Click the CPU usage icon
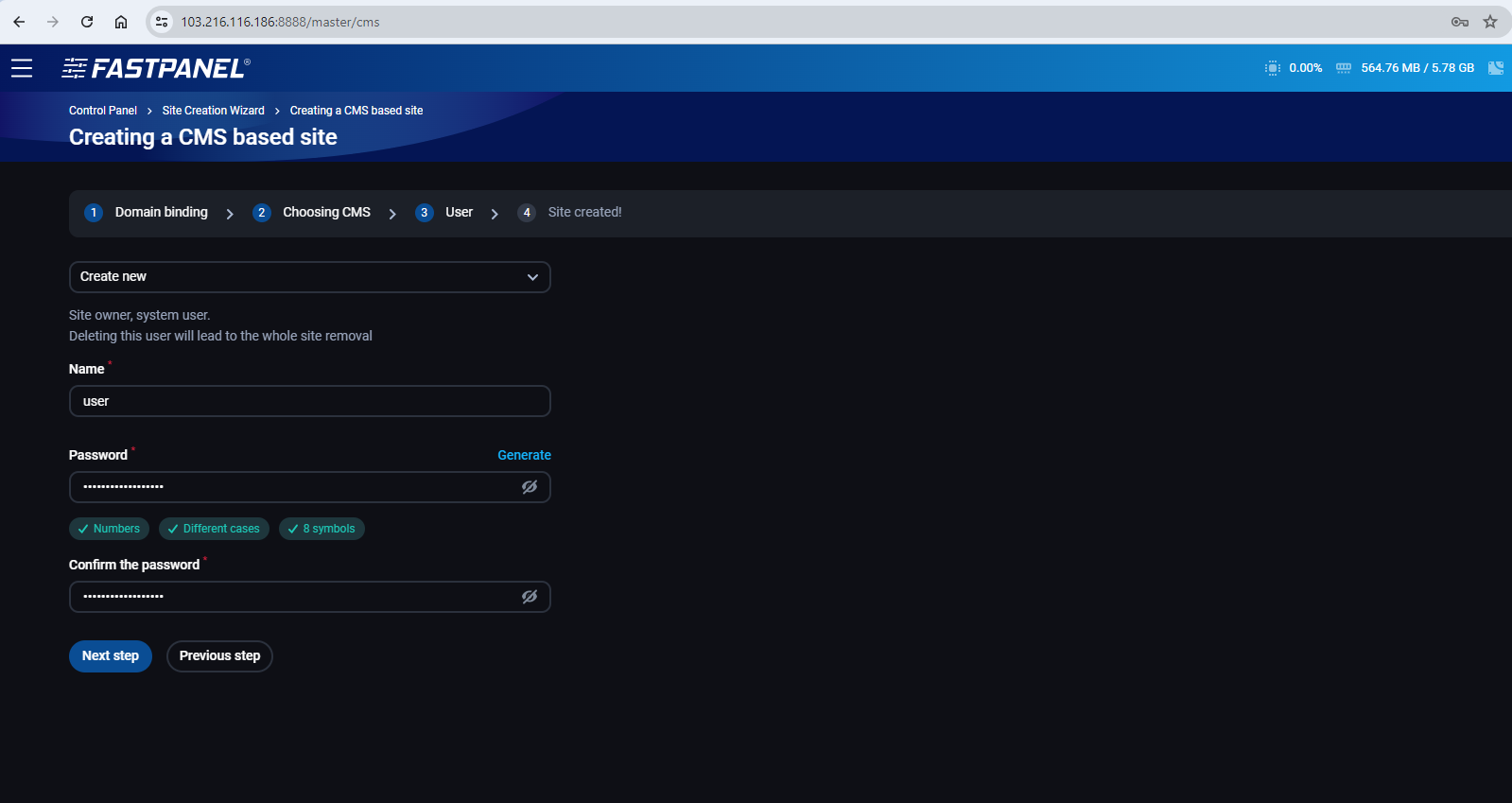Viewport: 1512px width, 803px height. [1273, 68]
